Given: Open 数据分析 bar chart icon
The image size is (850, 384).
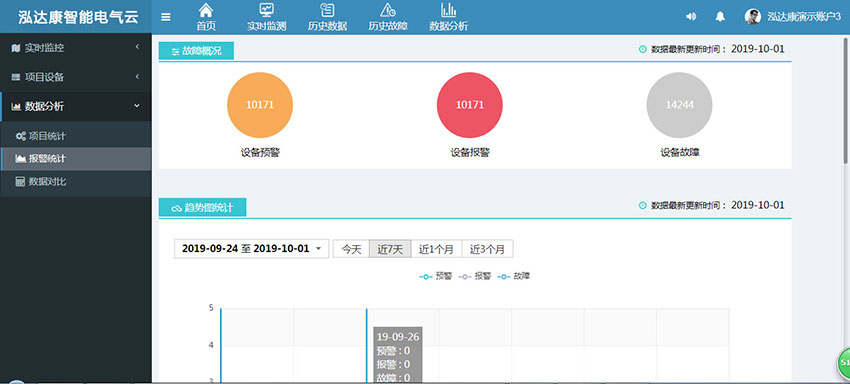Looking at the screenshot, I should click(x=448, y=10).
